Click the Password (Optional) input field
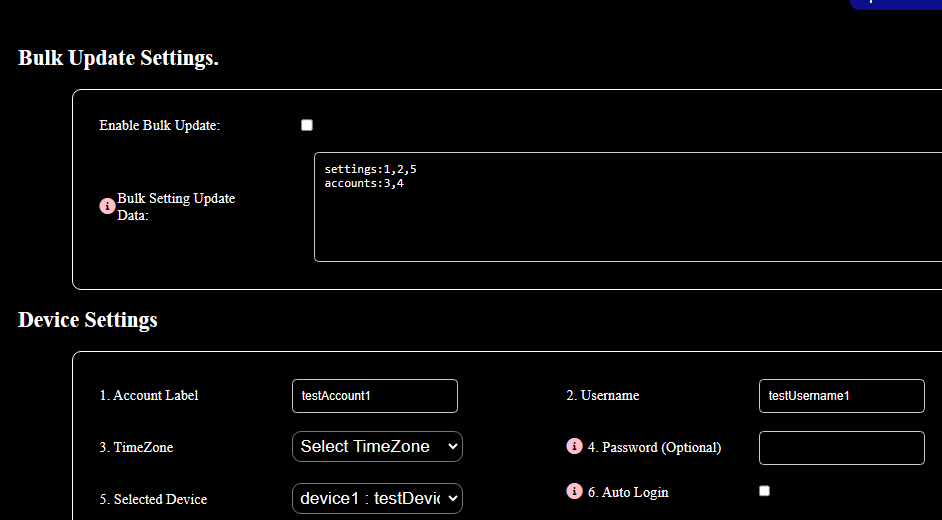 tap(842, 448)
